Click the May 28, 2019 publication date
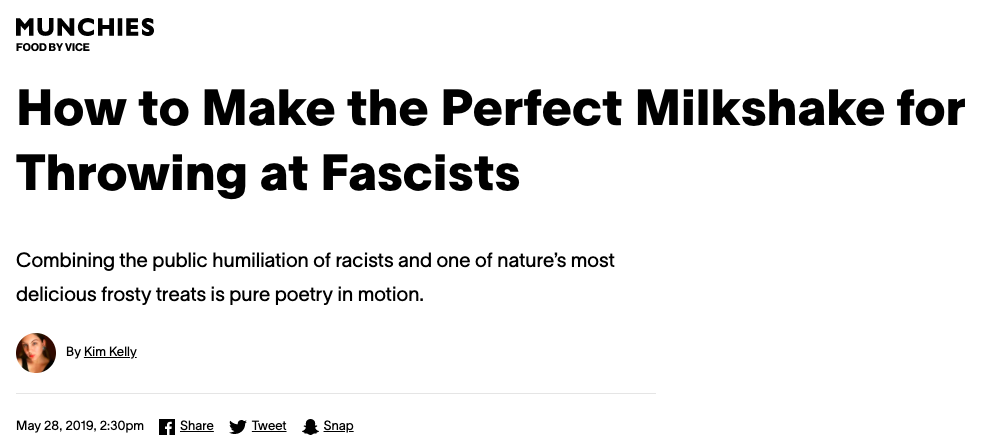This screenshot has width=1006, height=447. point(55,426)
